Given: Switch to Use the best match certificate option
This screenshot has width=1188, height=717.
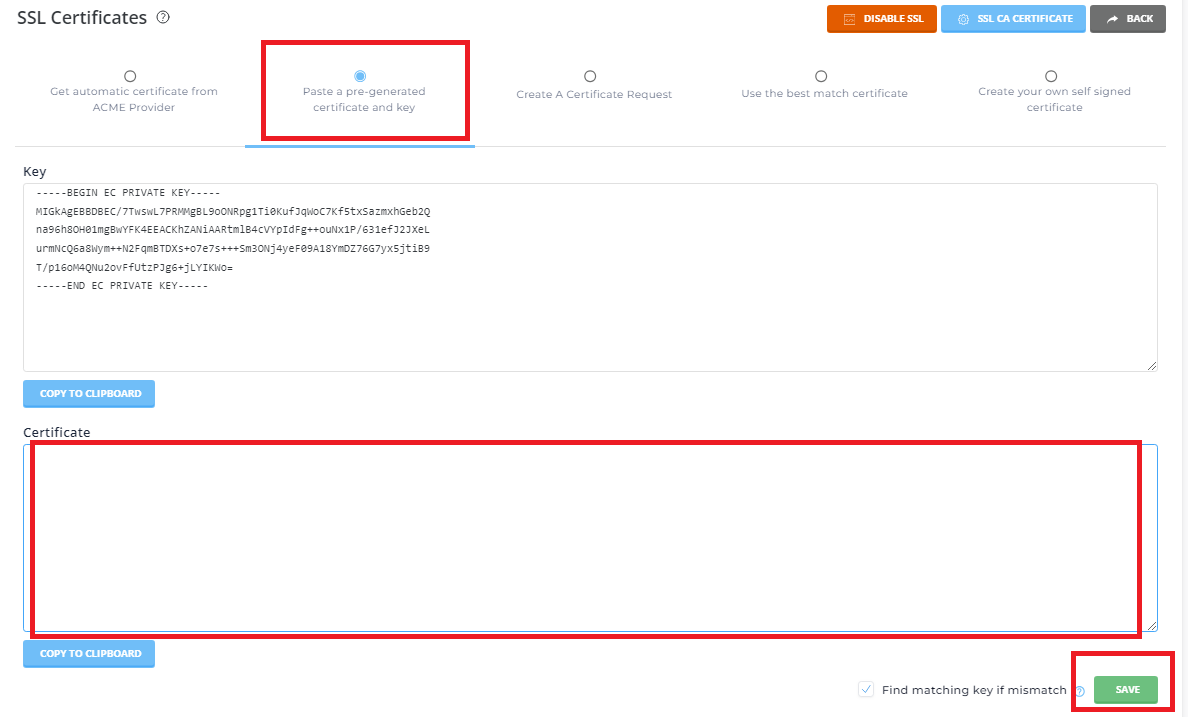Looking at the screenshot, I should [x=821, y=77].
